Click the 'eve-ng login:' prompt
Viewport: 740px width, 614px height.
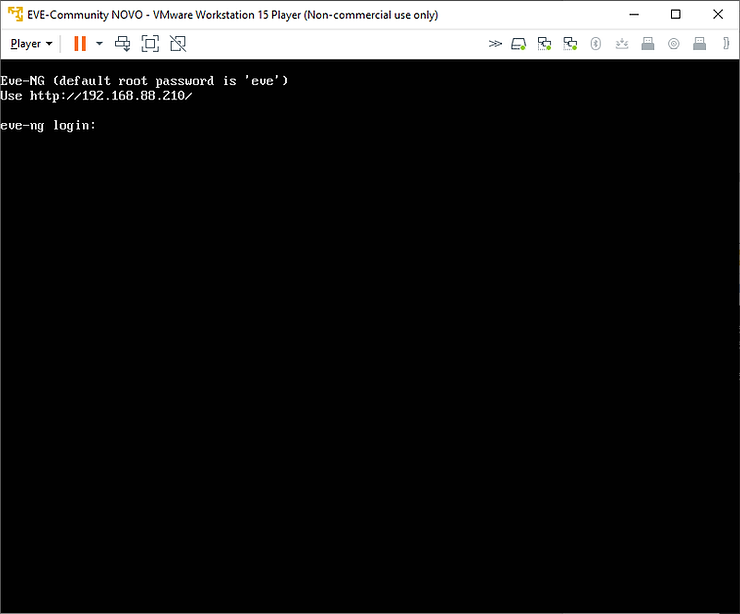tap(48, 126)
